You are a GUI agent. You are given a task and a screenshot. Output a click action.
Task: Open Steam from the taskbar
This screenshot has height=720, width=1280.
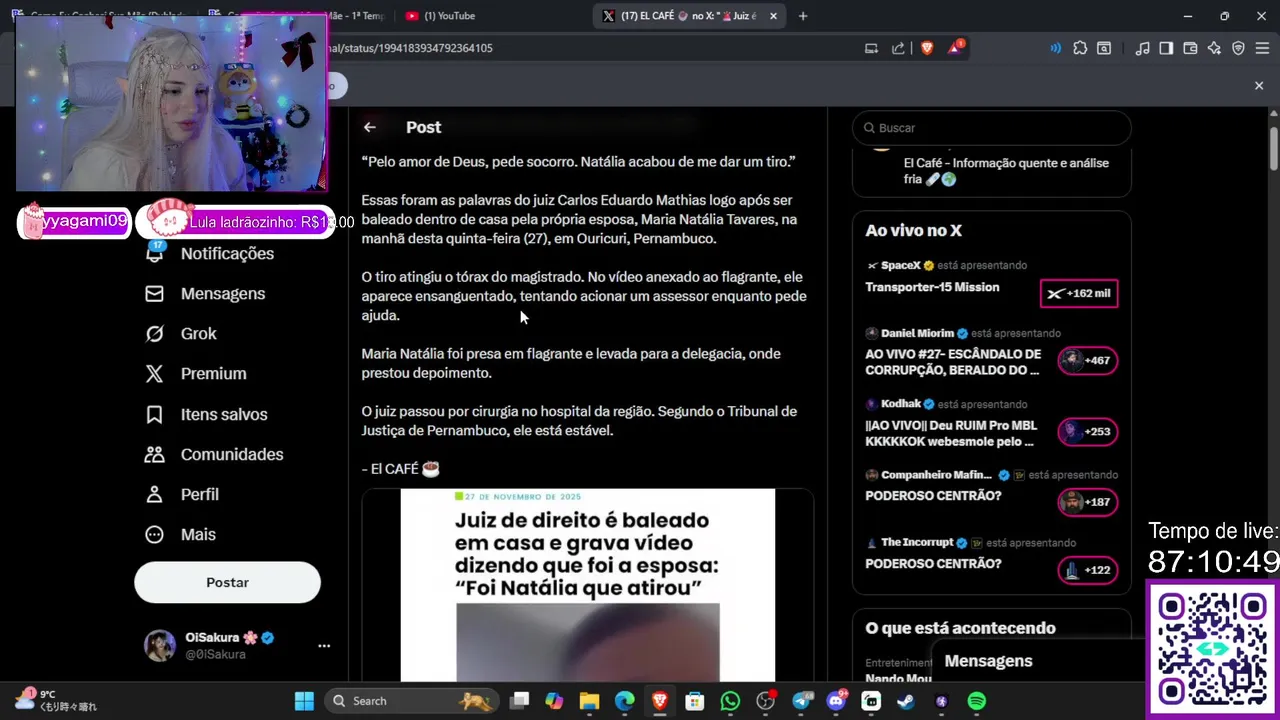click(905, 701)
